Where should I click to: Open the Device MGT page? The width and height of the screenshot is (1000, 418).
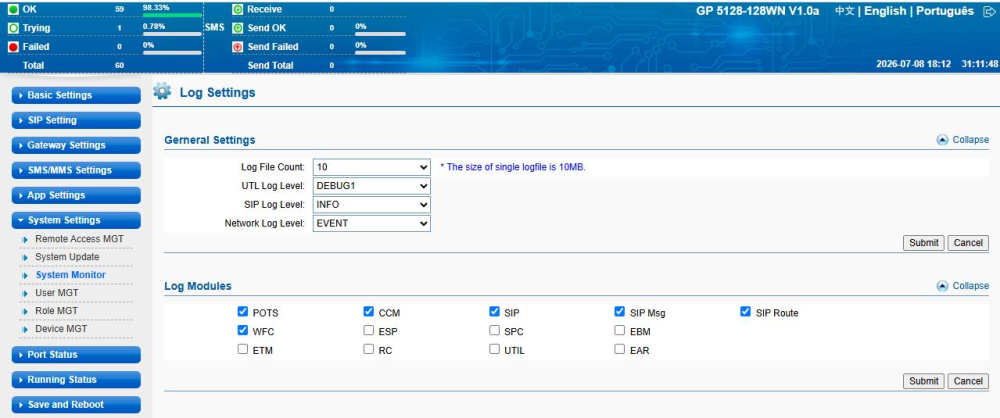click(61, 329)
